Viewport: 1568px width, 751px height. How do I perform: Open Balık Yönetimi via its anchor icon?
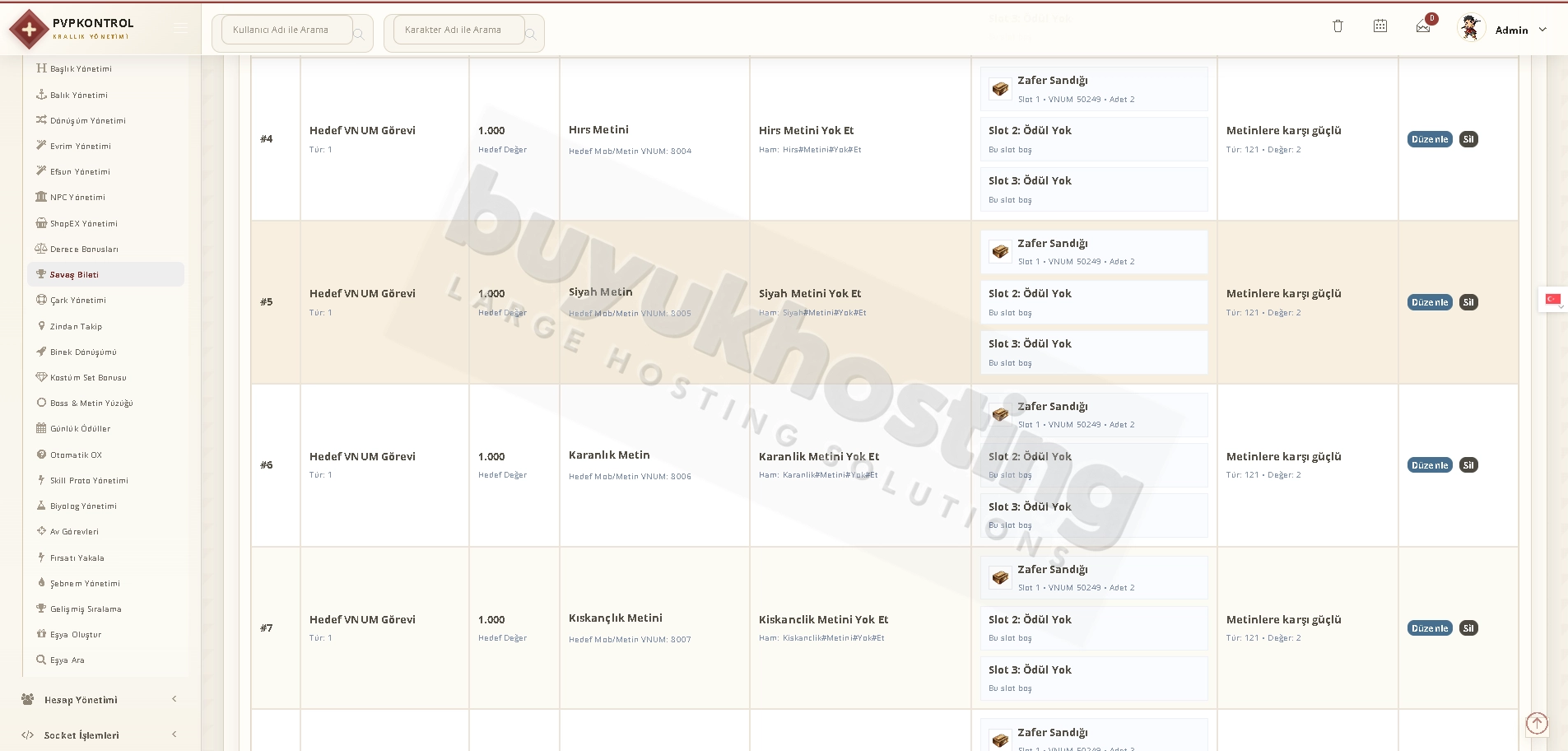41,95
